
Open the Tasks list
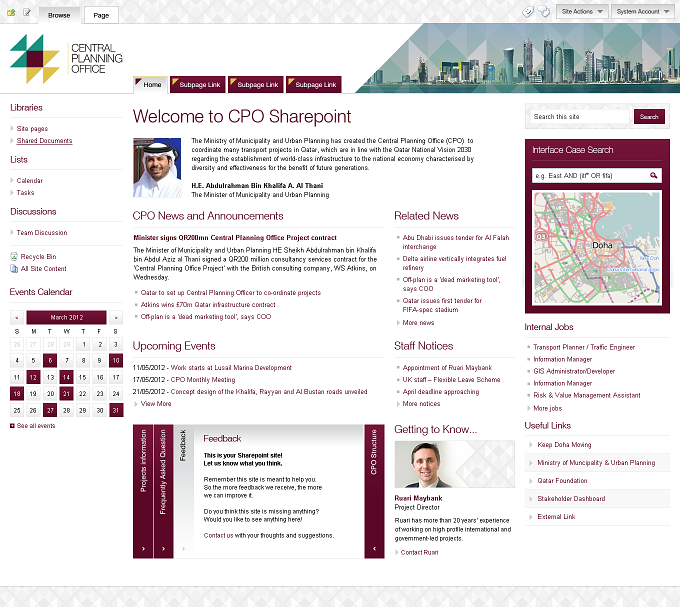tap(25, 193)
